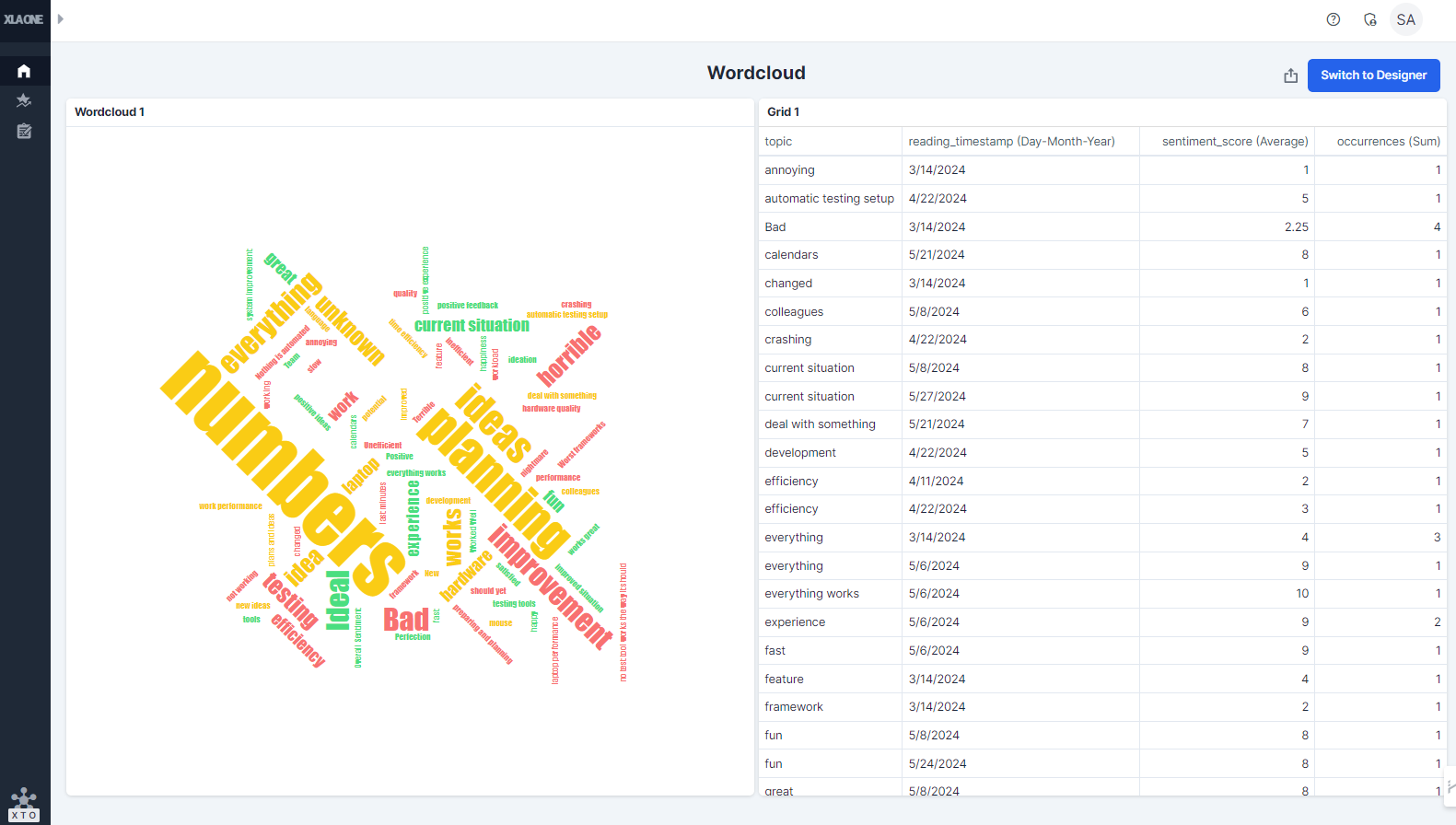Open the SA user avatar menu

coord(1405,19)
